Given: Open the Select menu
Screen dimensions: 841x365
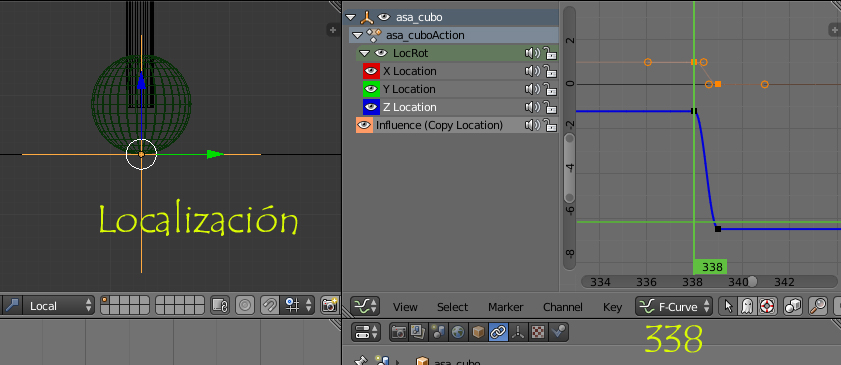Looking at the screenshot, I should coord(452,307).
